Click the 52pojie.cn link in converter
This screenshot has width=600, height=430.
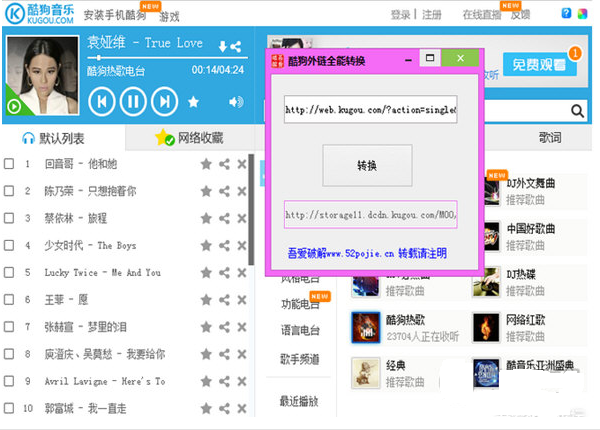tap(367, 253)
